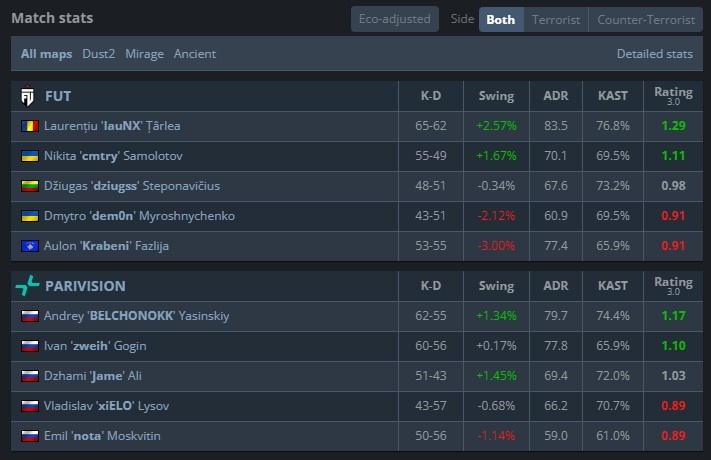Click the Kosovo flag beside Krabeni
Viewport: 711px width, 460px height.
pyautogui.click(x=29, y=246)
